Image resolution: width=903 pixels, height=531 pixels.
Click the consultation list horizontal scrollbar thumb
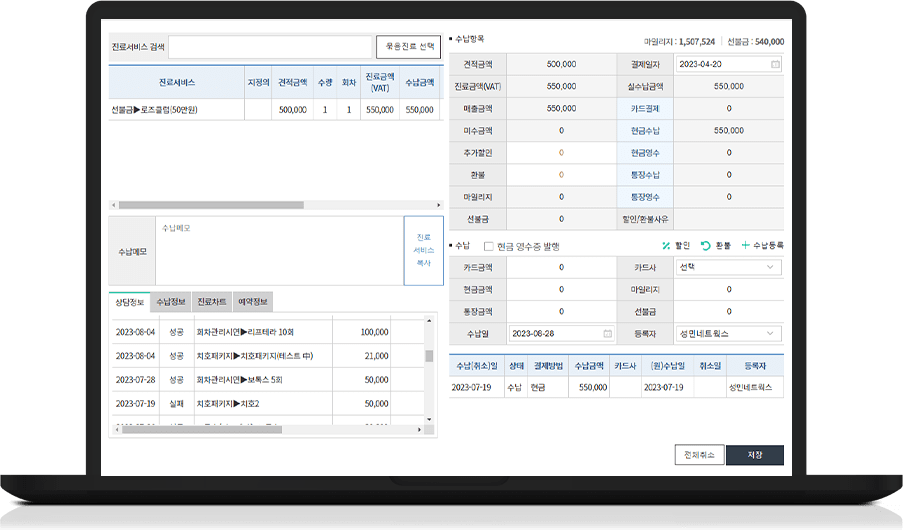click(202, 430)
